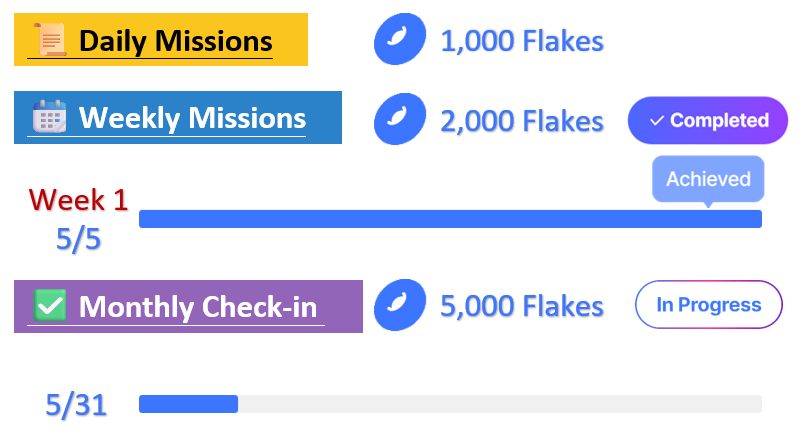The width and height of the screenshot is (795, 447).
Task: Switch to the Monthly Check-in tab
Action: tap(202, 306)
